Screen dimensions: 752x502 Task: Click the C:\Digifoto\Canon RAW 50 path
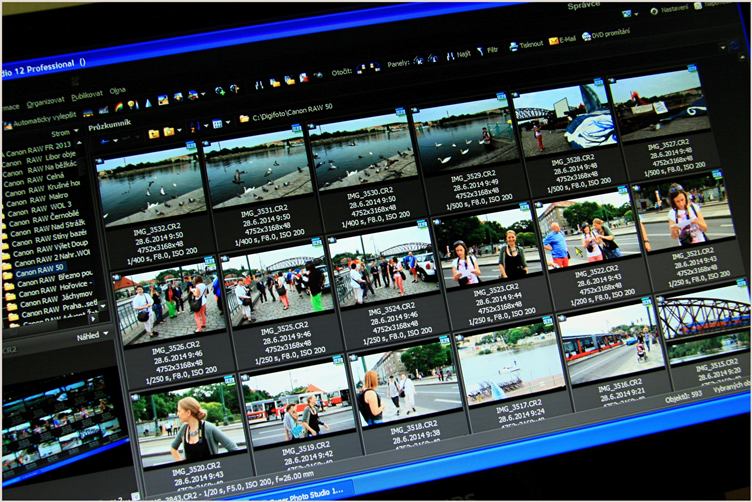292,112
